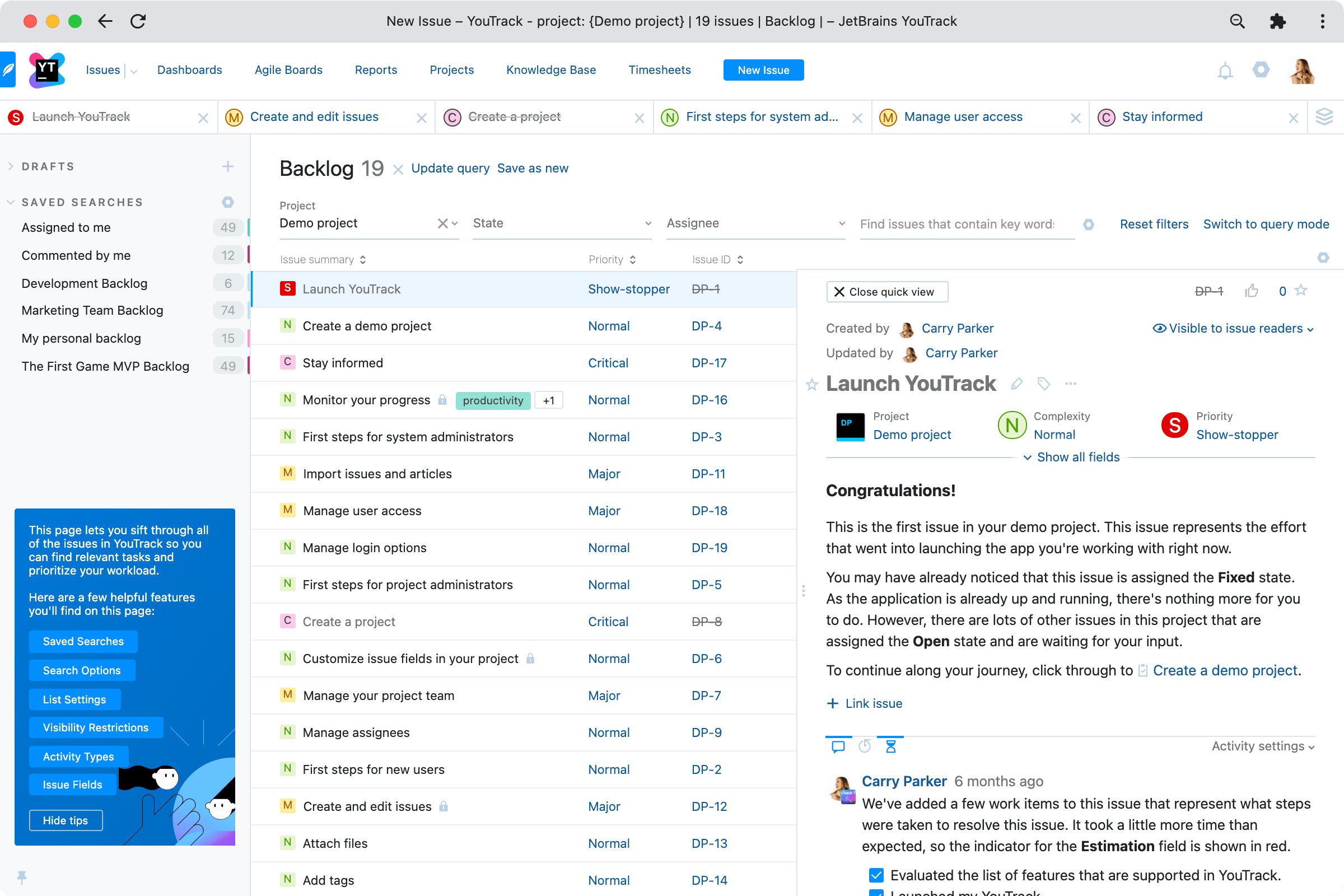Uncheck 'Evaluated the list of features' item

click(x=875, y=875)
